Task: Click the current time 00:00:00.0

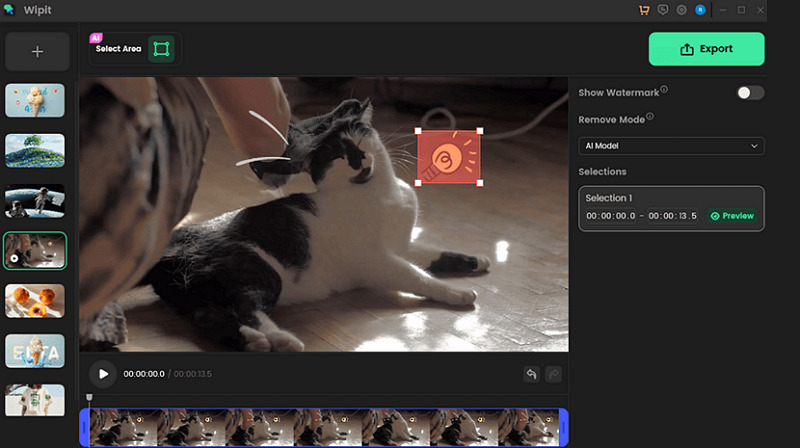Action: 144,374
